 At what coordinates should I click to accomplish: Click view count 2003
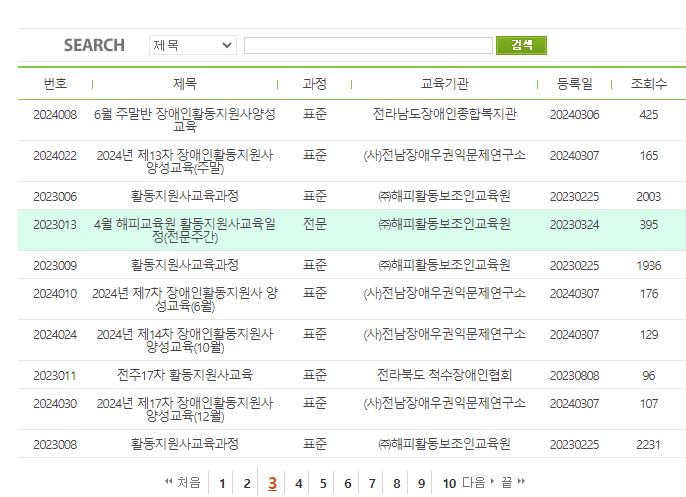(x=648, y=196)
